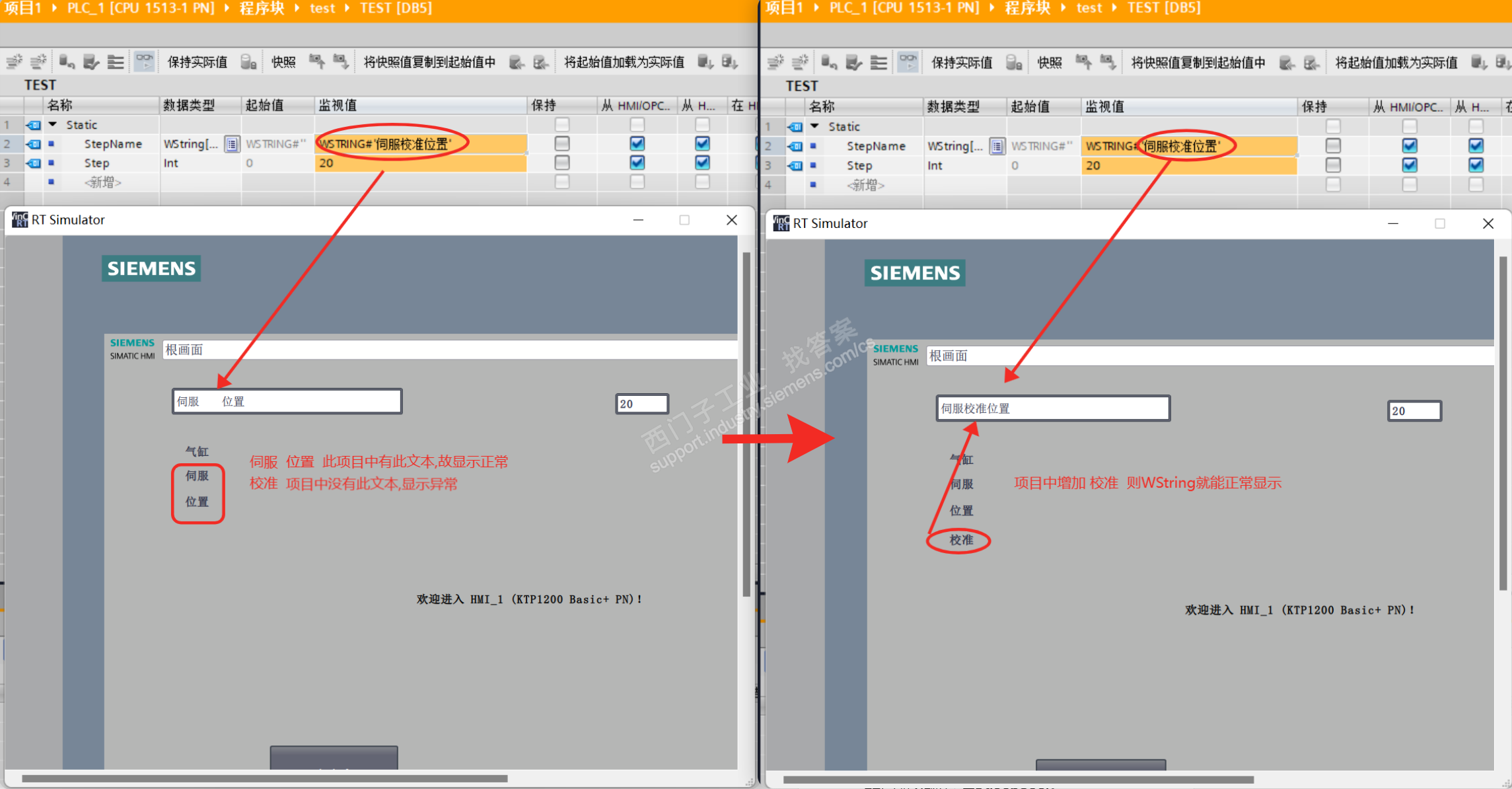Click the 快照 snapshot button in left toolbar
The image size is (1512, 789).
tap(283, 62)
